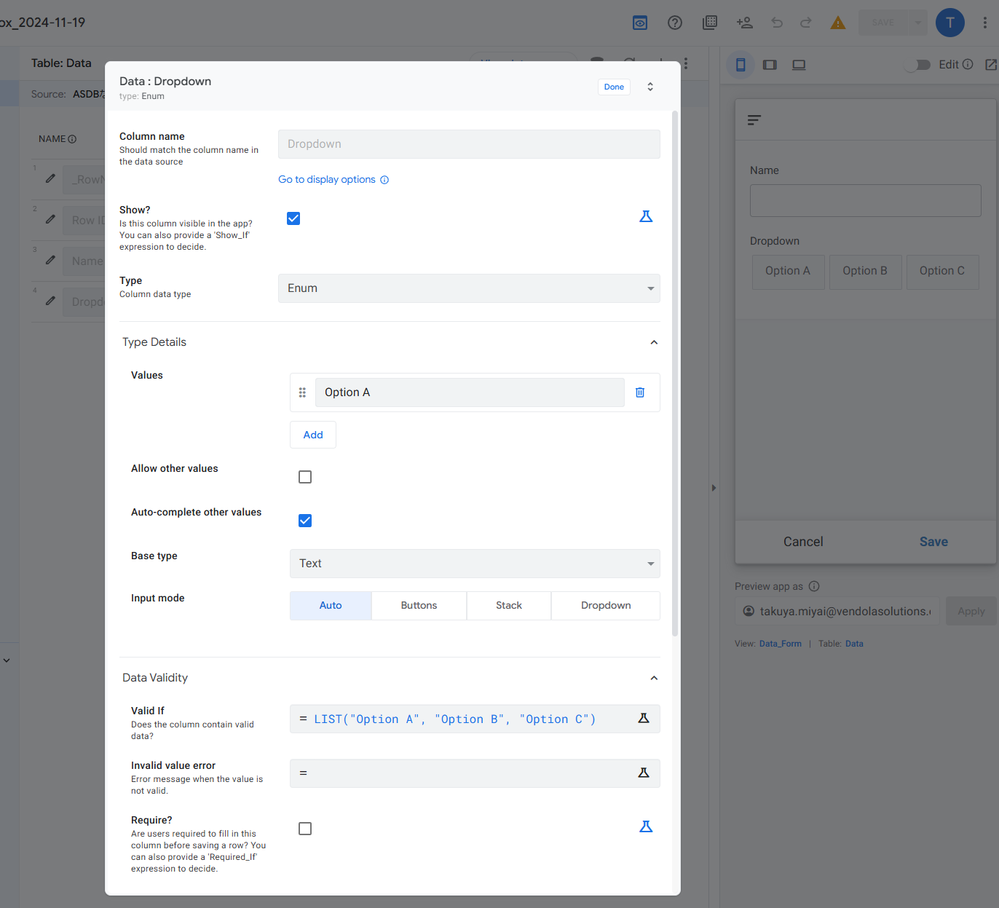The width and height of the screenshot is (999, 908).
Task: Choose Option B button in preview
Action: coord(865,271)
